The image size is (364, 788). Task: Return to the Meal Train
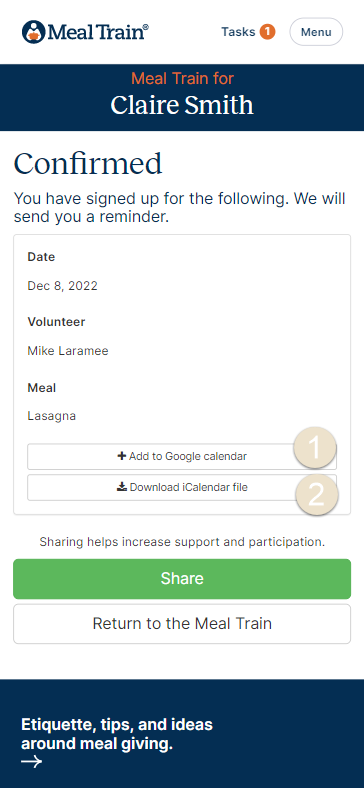pyautogui.click(x=182, y=624)
